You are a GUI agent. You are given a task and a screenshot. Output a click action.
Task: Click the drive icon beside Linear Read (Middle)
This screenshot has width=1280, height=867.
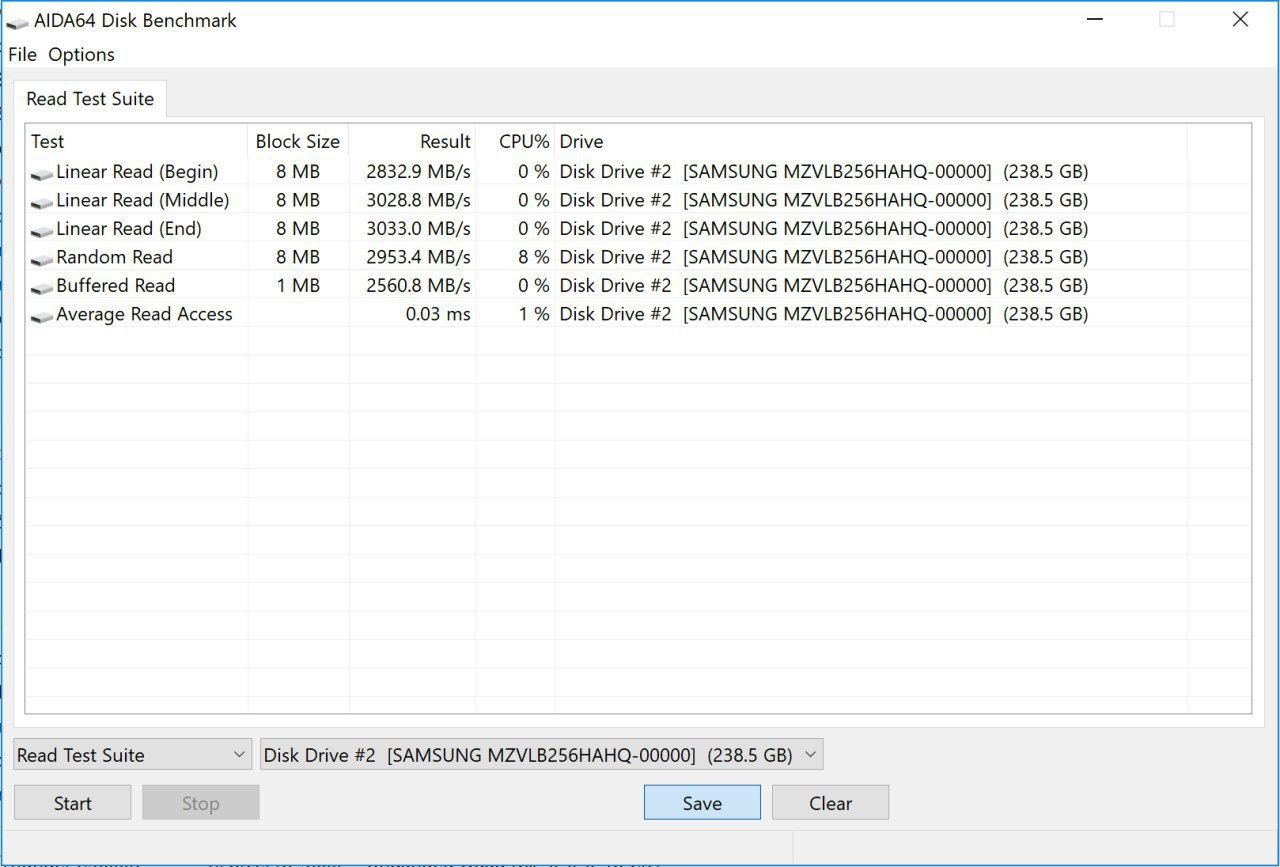click(41, 202)
